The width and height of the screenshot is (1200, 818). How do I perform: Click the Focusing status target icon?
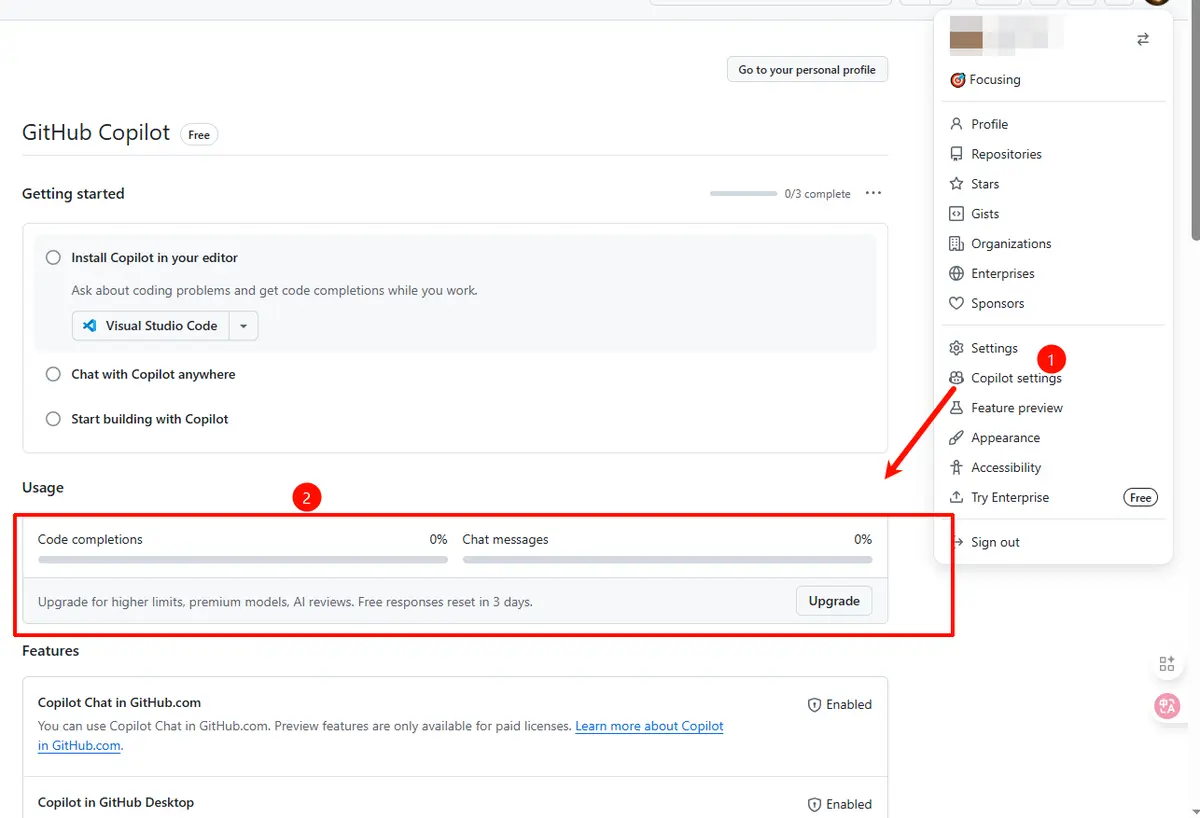coord(957,80)
